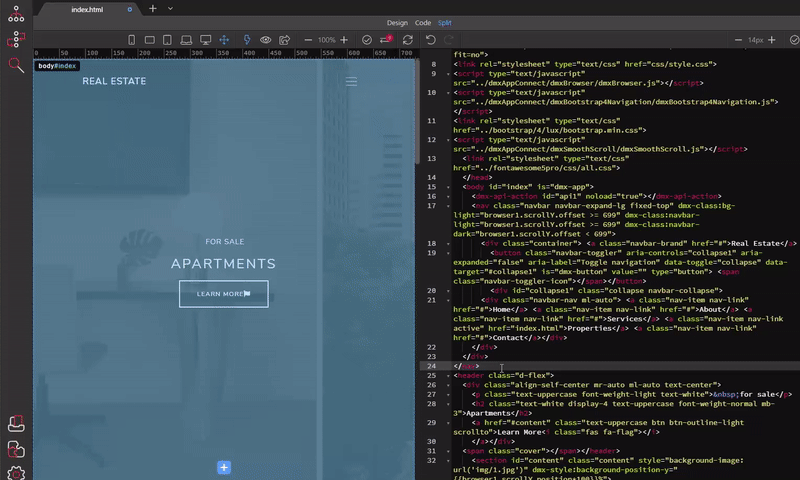This screenshot has width=800, height=480.
Task: Collapse code fold at line 25 header
Action: point(448,376)
